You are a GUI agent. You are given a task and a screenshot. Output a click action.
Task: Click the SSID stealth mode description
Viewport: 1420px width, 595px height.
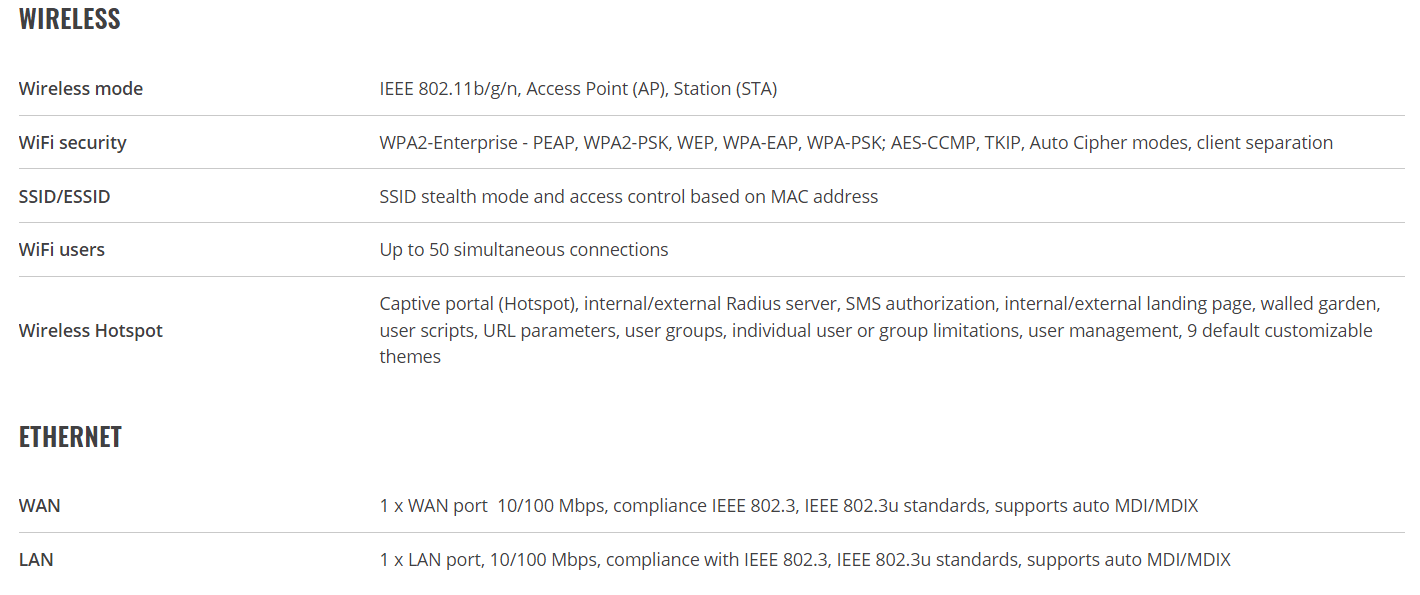[x=629, y=197]
